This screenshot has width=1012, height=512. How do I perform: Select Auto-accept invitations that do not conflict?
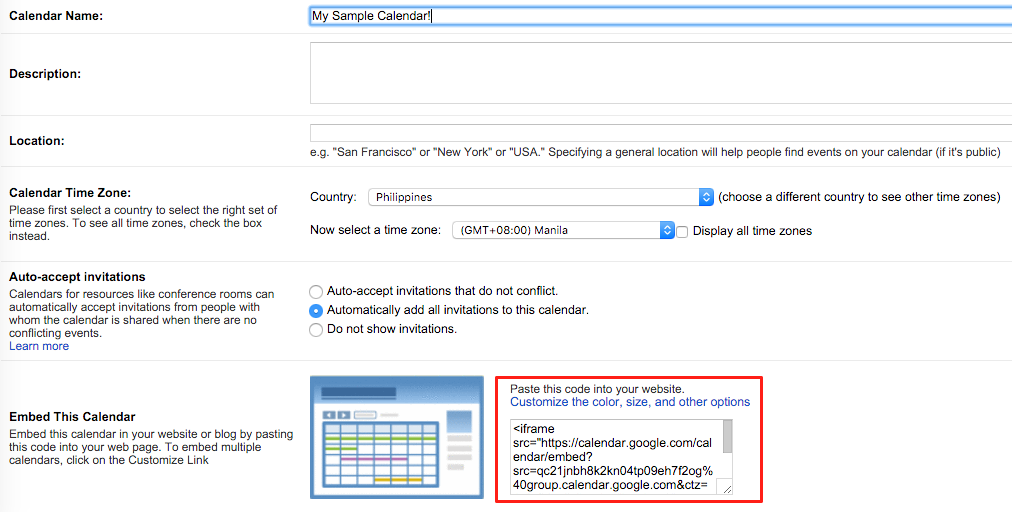316,291
